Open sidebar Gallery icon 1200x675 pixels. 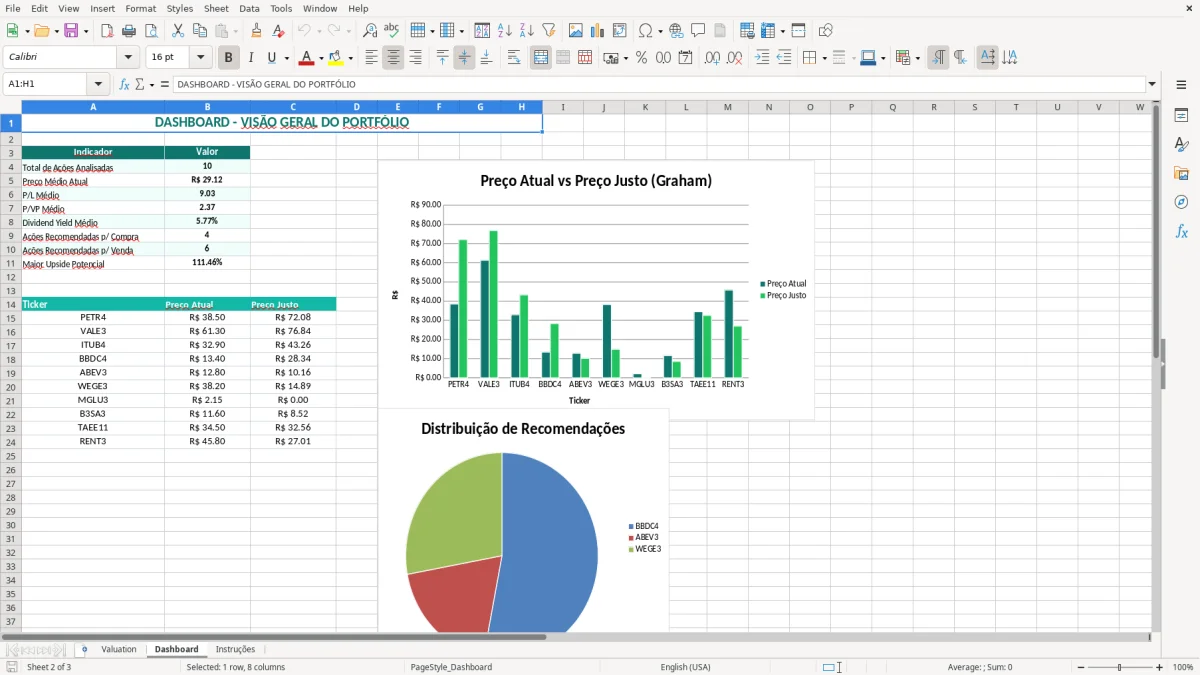(1181, 174)
